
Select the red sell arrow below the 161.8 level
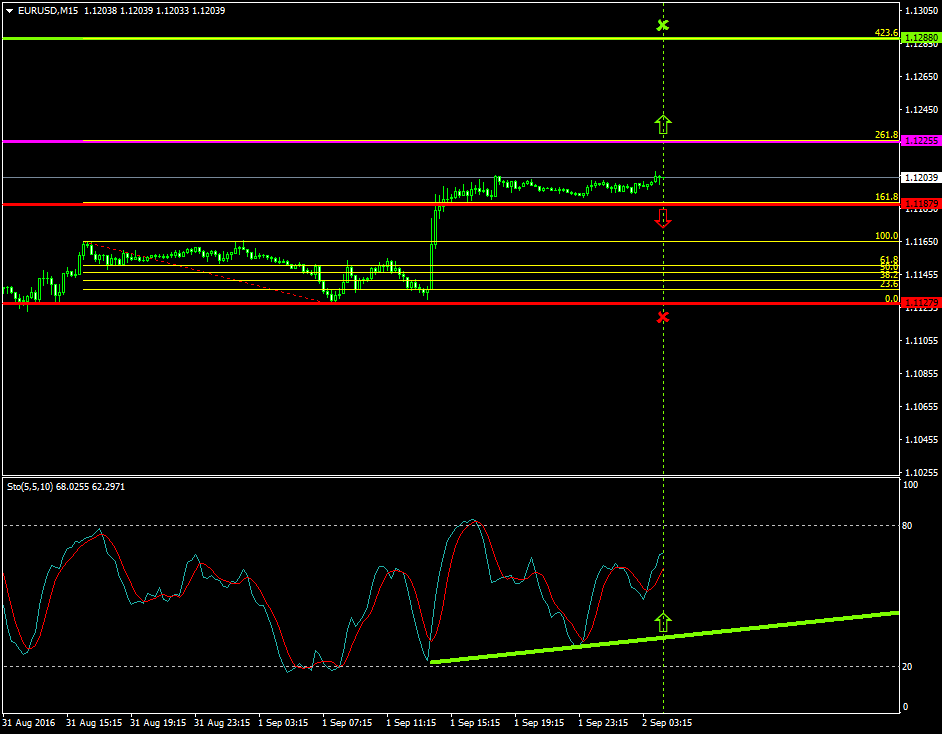(663, 216)
